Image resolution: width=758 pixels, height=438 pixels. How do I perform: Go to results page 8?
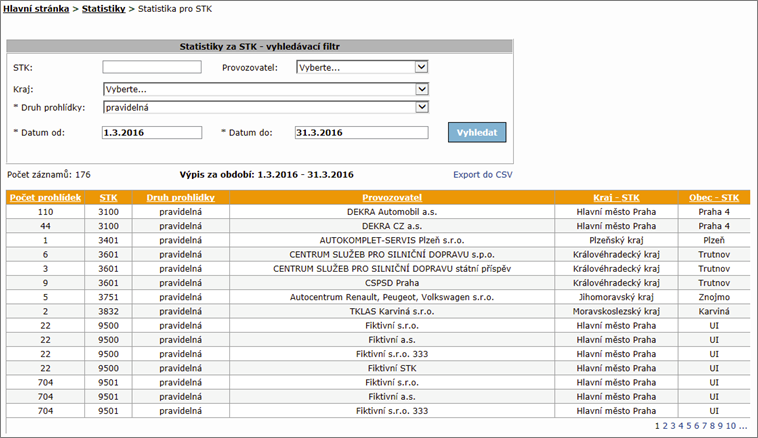tap(712, 426)
